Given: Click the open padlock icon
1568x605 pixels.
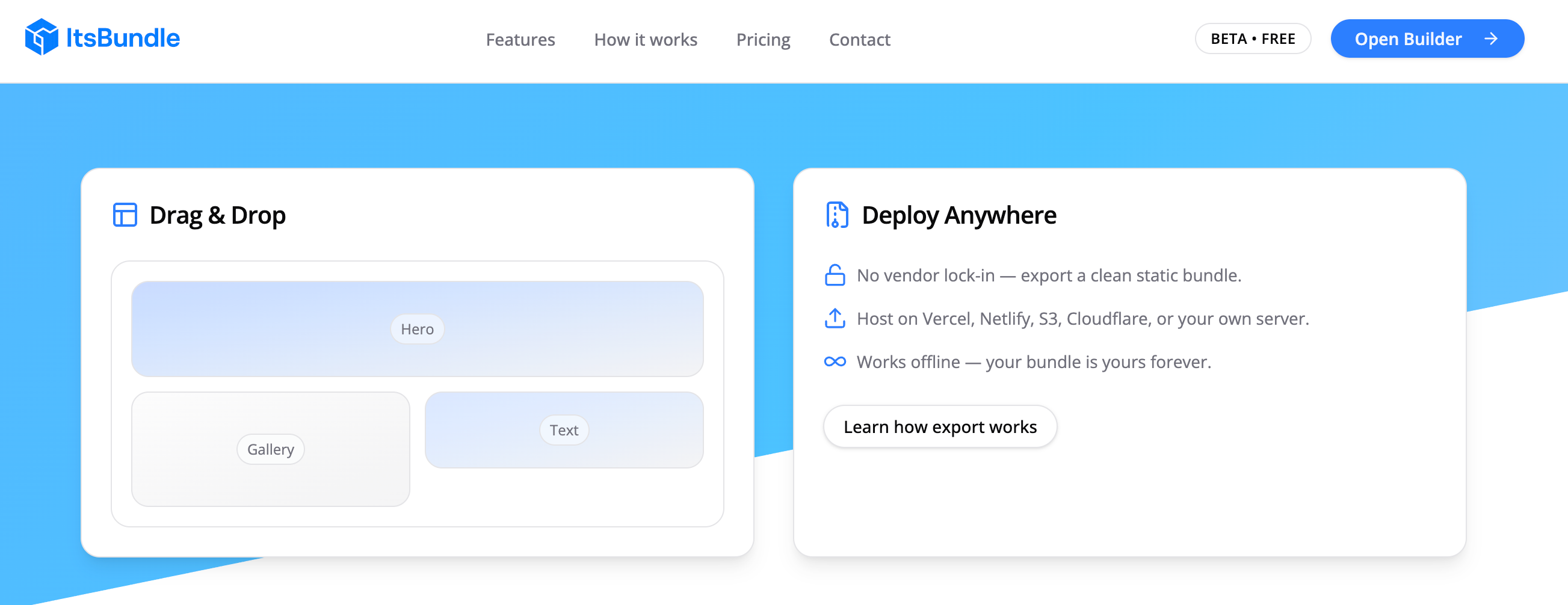Looking at the screenshot, I should [x=835, y=275].
